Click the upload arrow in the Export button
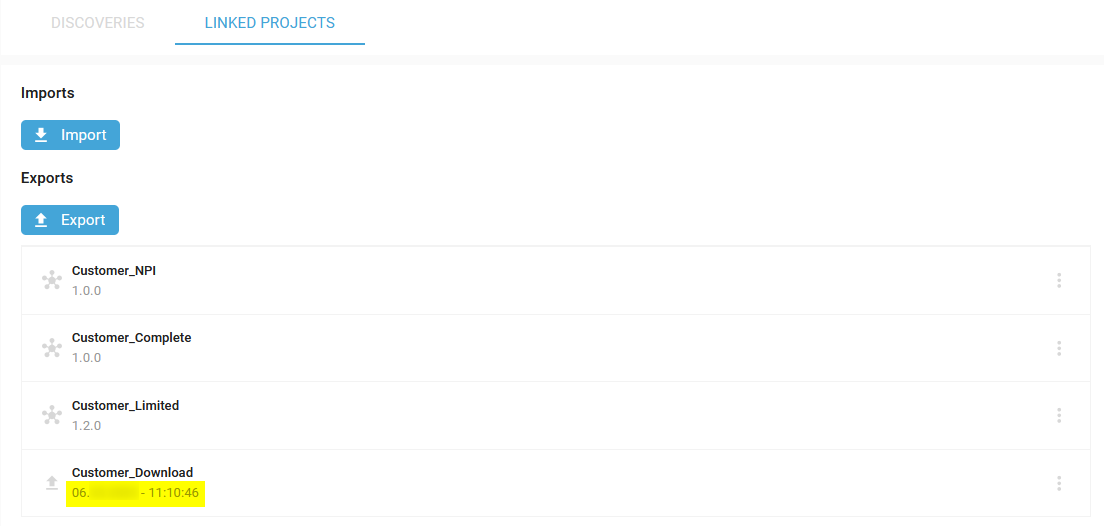 coord(41,220)
